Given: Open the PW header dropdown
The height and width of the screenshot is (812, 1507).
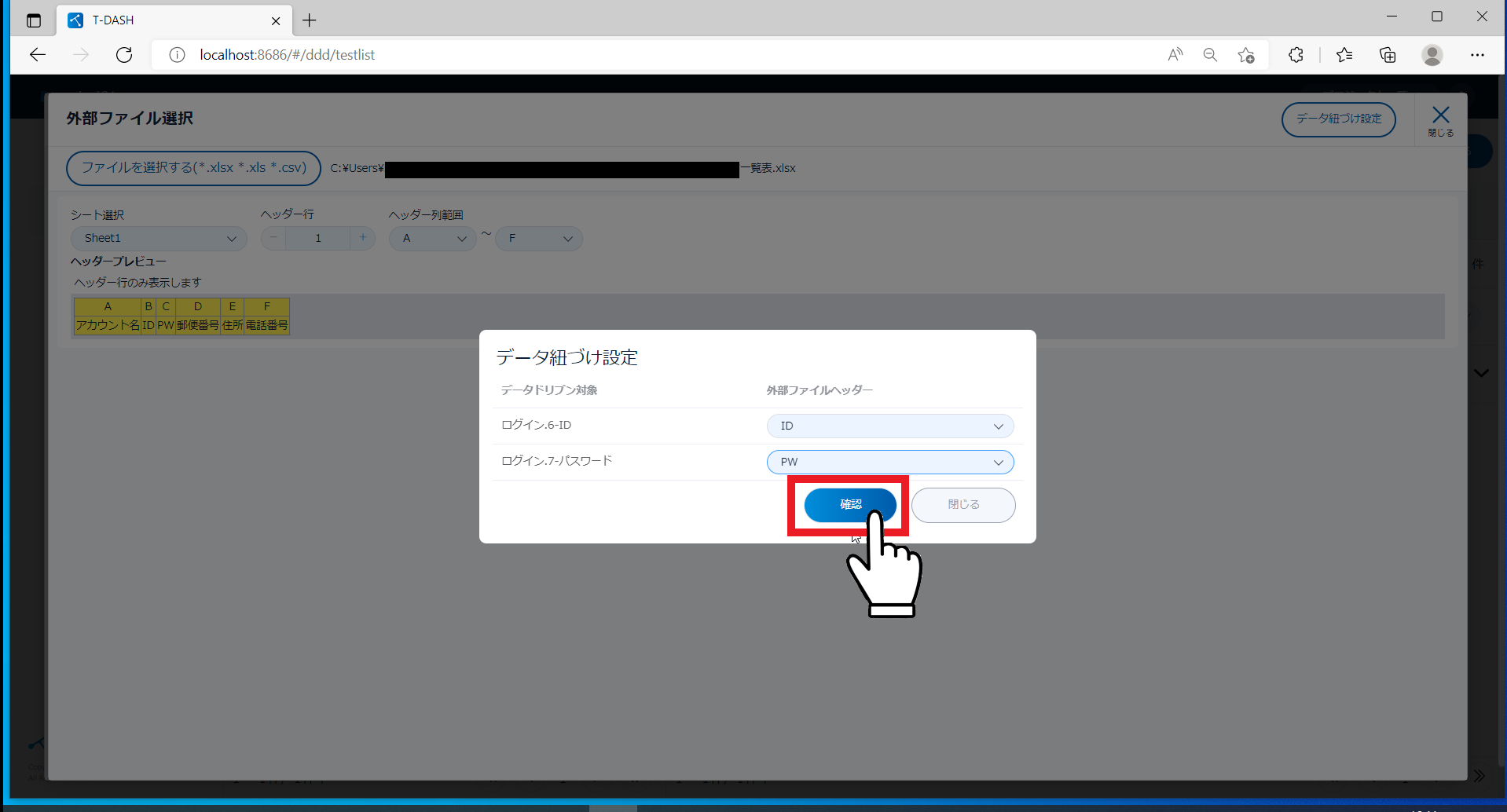Looking at the screenshot, I should [889, 462].
